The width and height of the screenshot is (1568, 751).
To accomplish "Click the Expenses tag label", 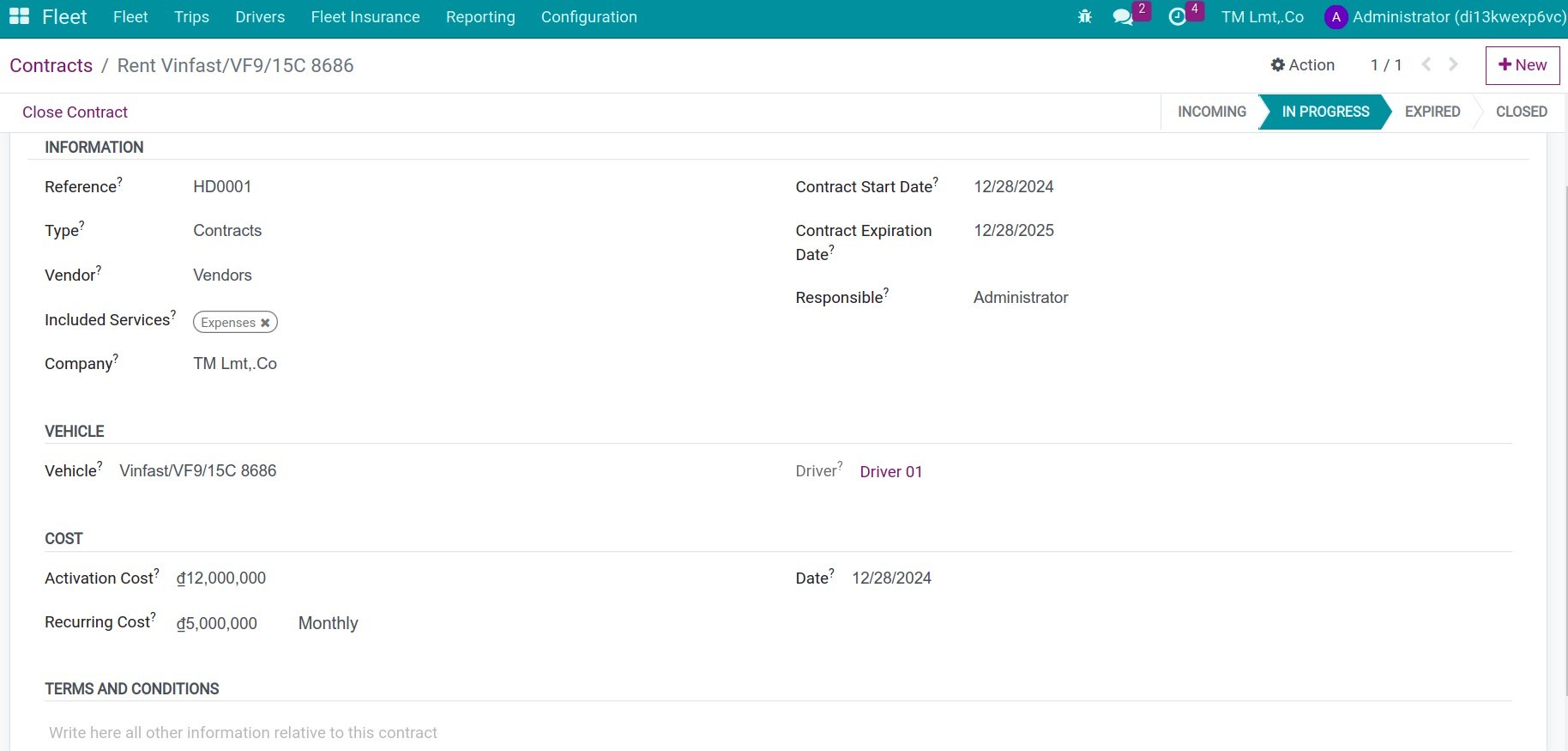I will pos(228,323).
